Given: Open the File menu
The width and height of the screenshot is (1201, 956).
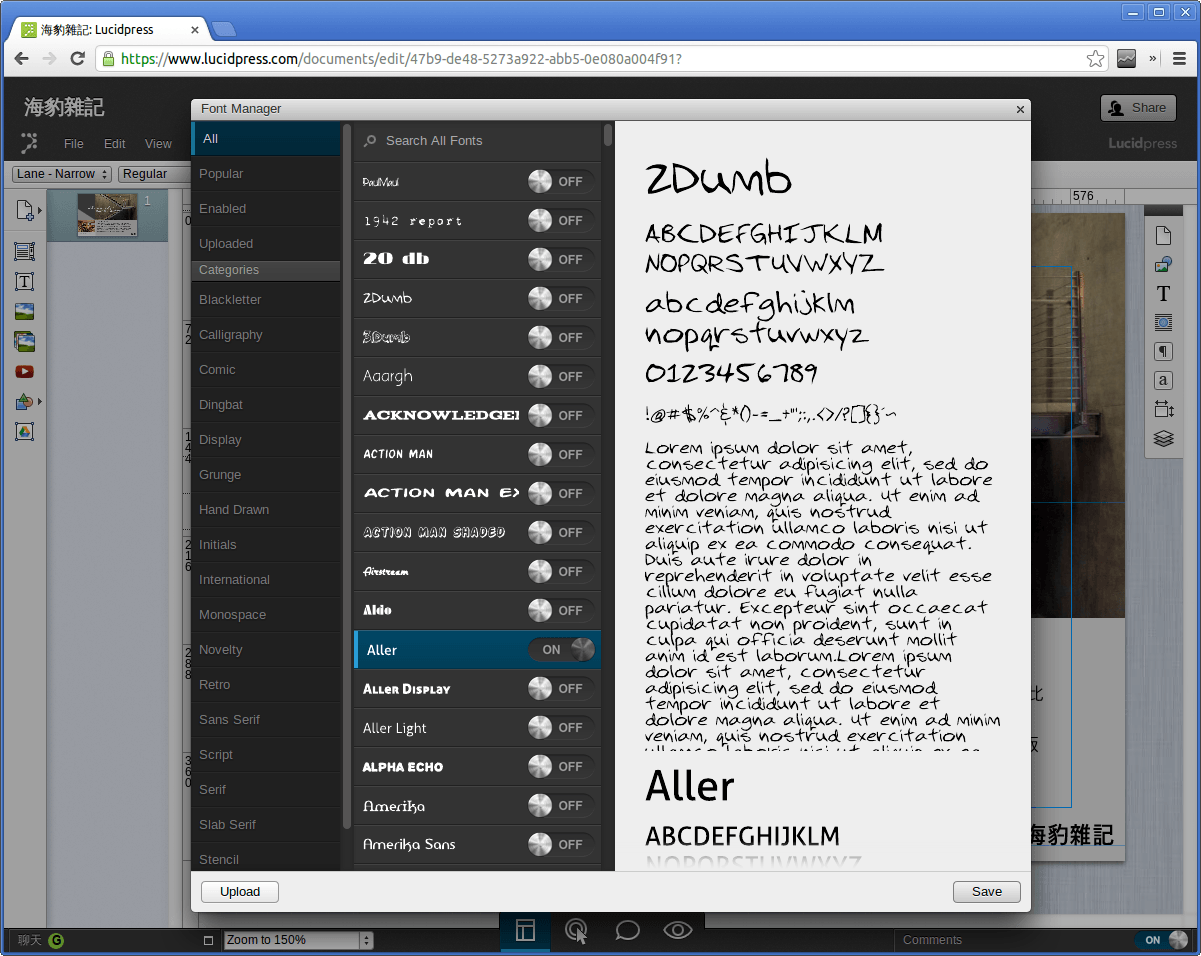Looking at the screenshot, I should tap(74, 143).
